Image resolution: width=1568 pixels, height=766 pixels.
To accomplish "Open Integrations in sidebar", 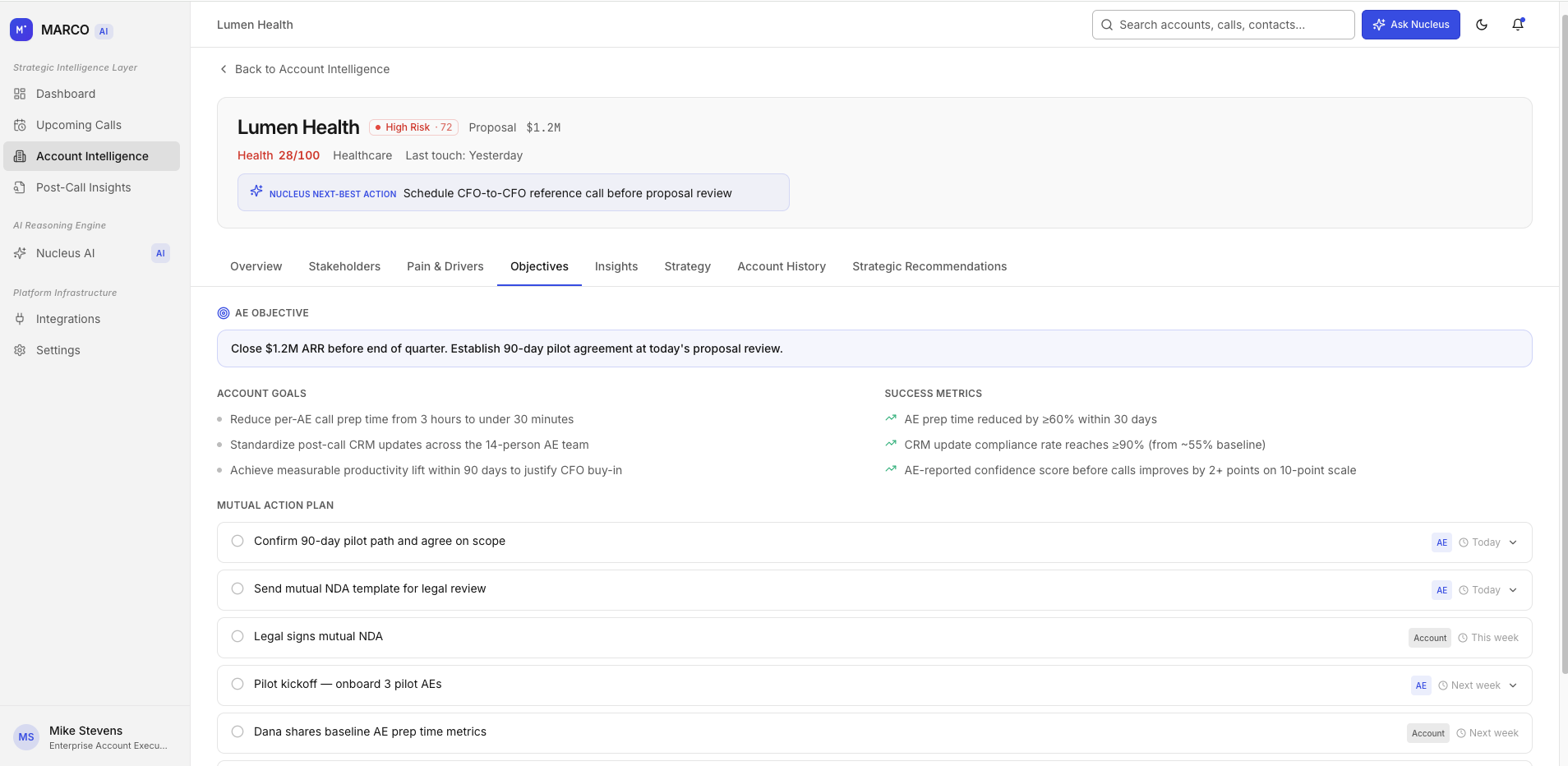I will click(x=91, y=319).
